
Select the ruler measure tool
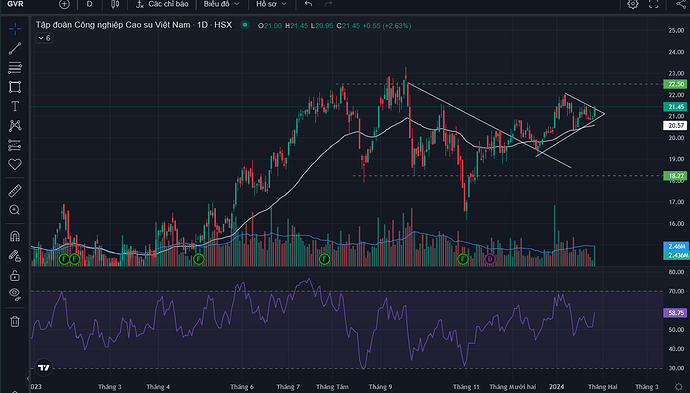click(15, 191)
